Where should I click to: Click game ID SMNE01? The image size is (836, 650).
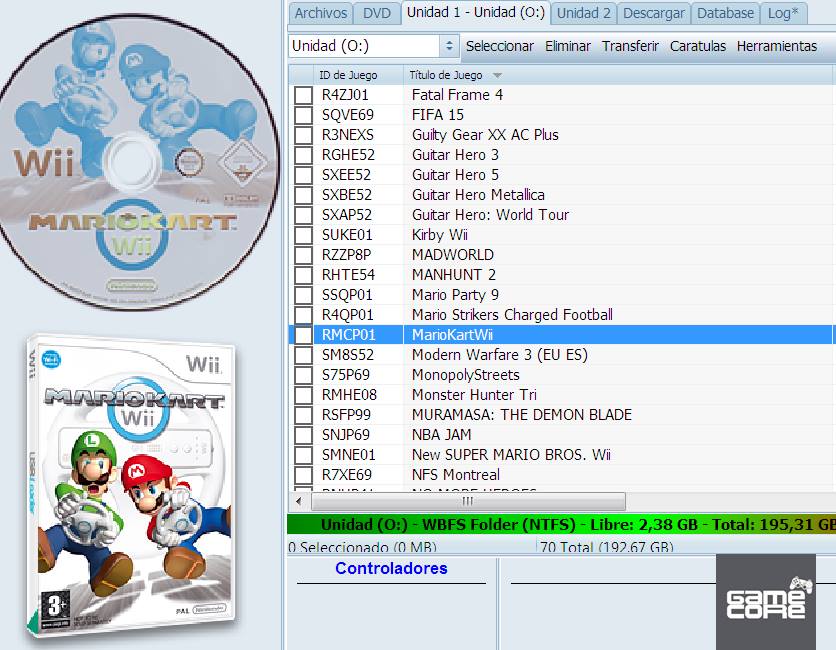coord(349,455)
